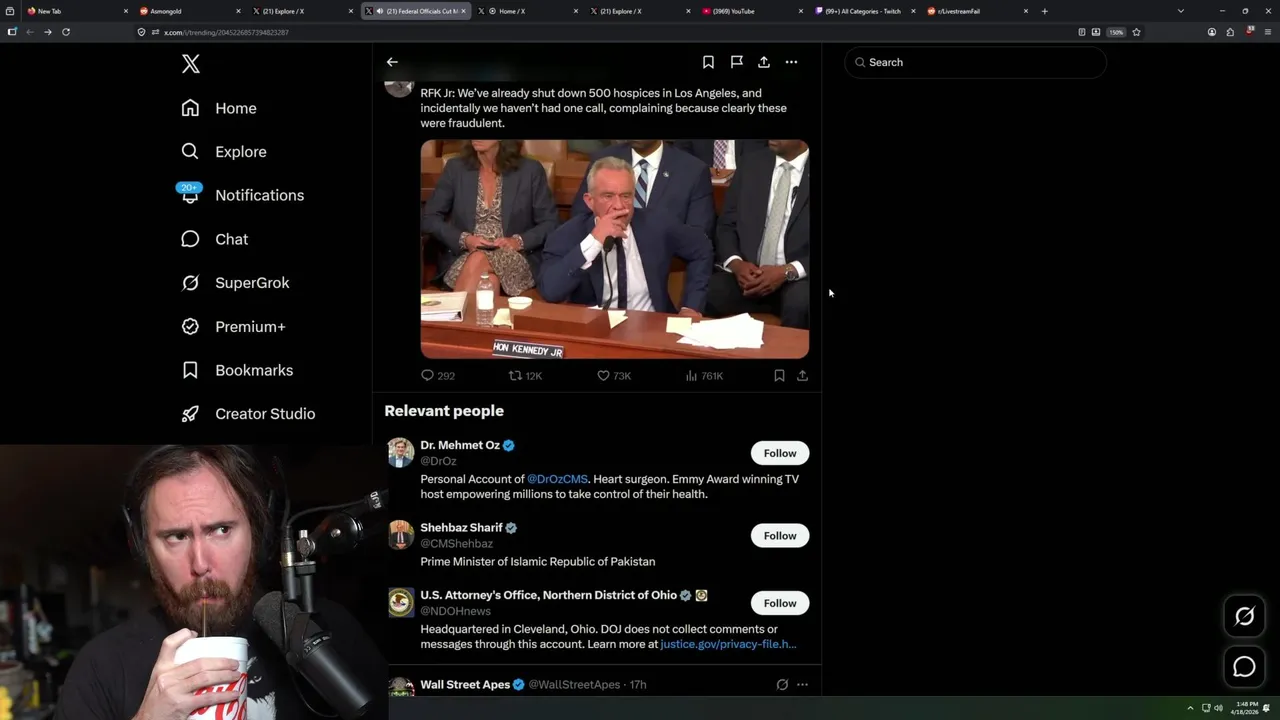Click the back arrow above the post
Image resolution: width=1280 pixels, height=720 pixels.
pos(392,62)
